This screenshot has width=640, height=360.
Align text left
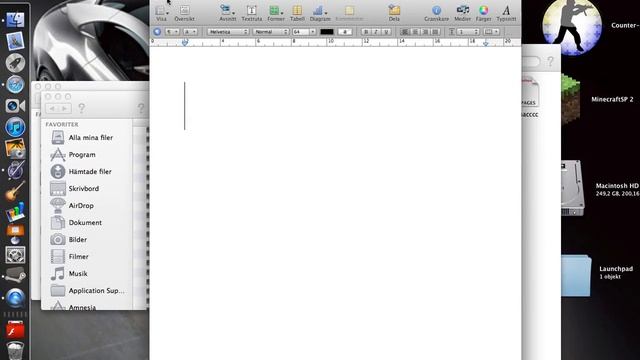point(404,32)
